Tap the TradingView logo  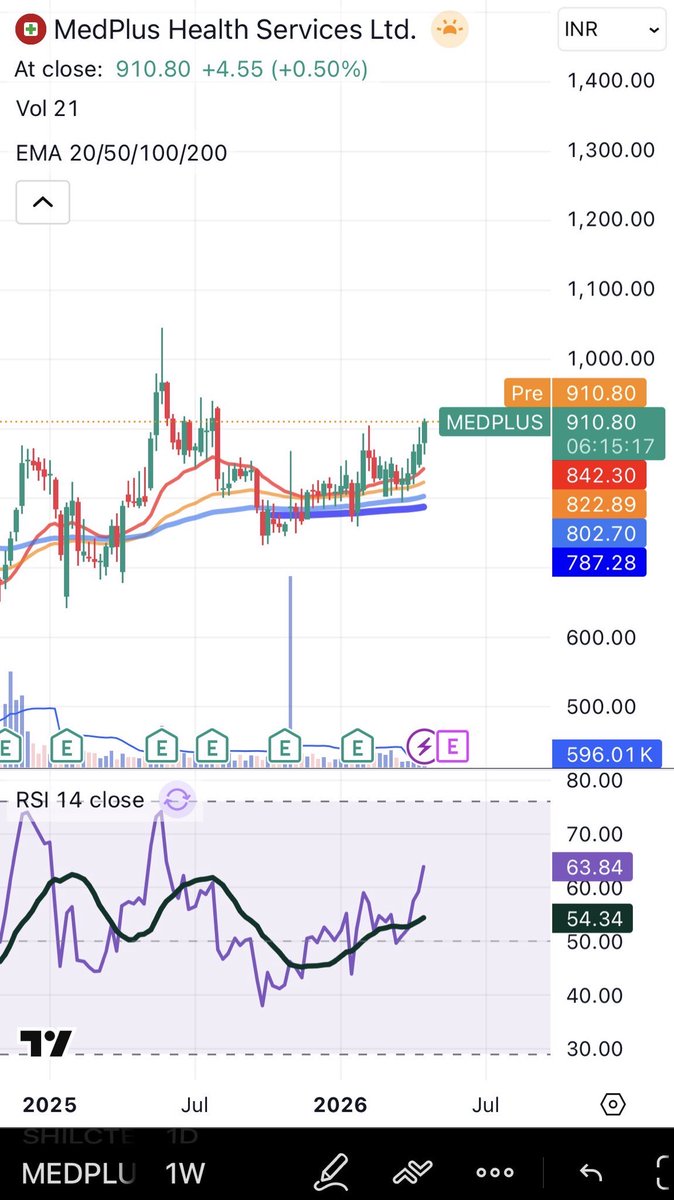click(x=46, y=1043)
